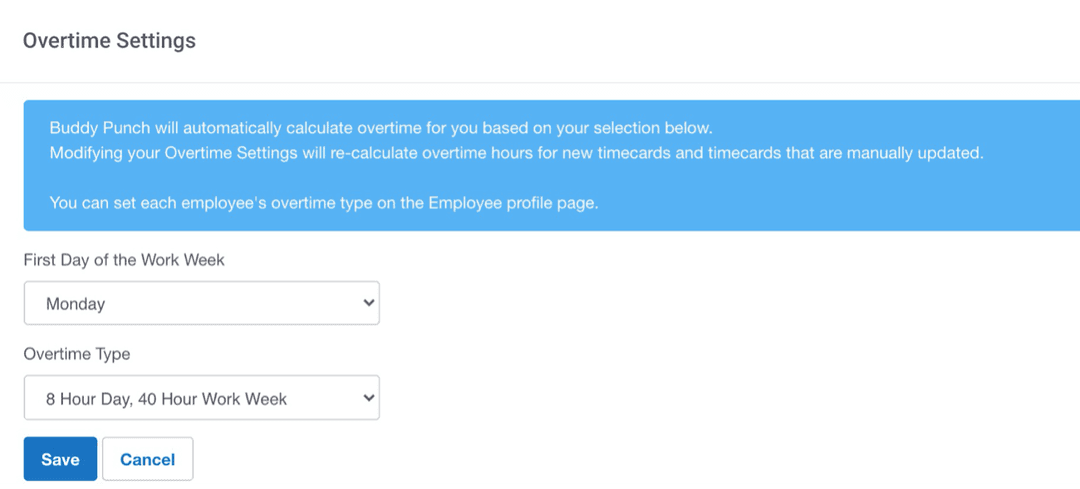Click the blue Save button
Viewport: 1080px width, 489px height.
click(60, 459)
